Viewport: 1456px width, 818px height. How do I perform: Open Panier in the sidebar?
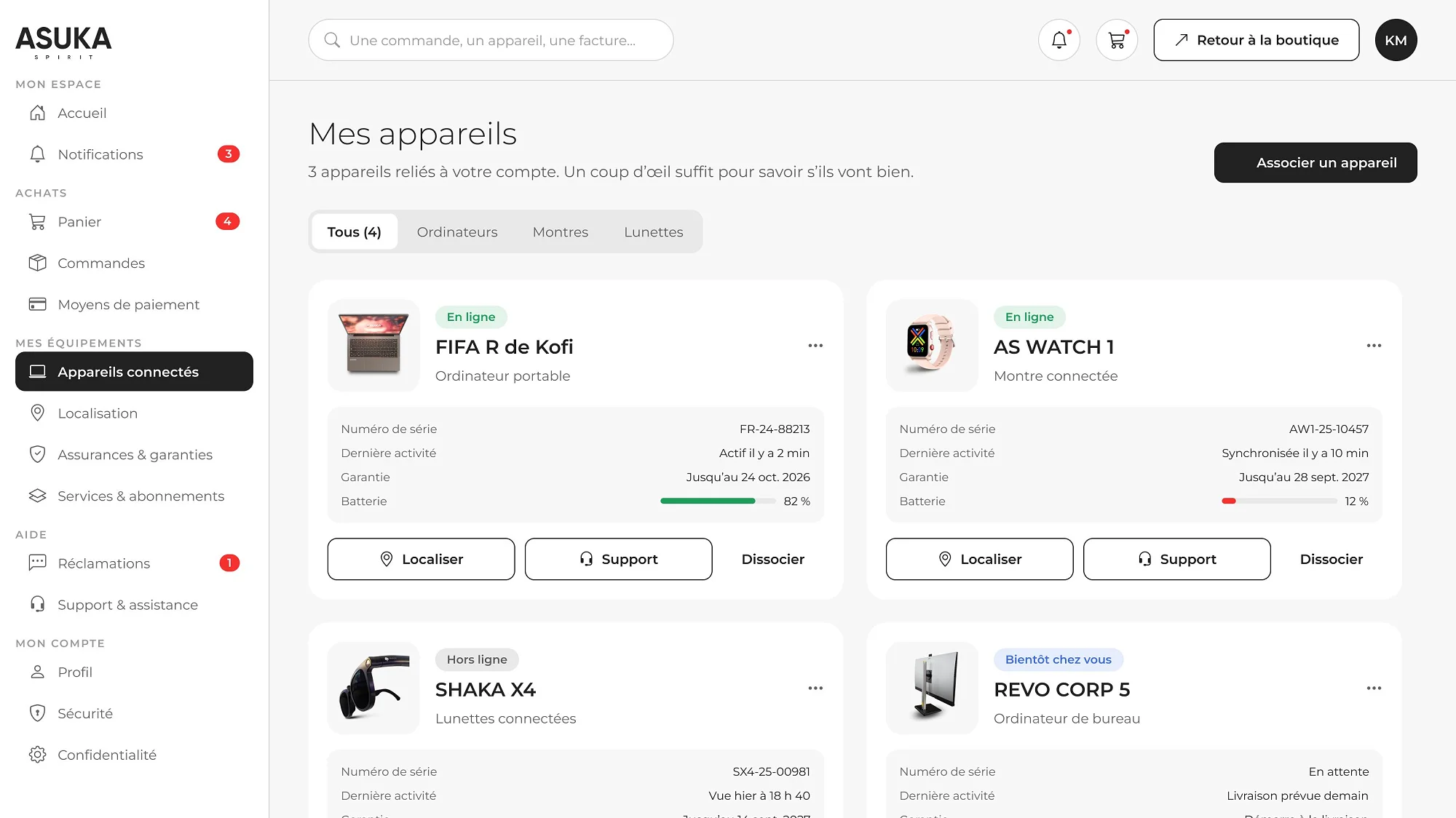tap(134, 222)
